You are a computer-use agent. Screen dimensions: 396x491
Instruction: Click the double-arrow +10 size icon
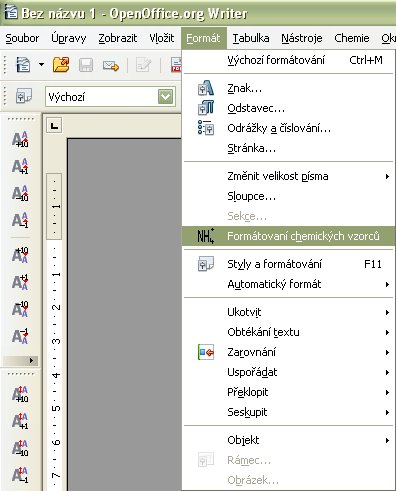[x=20, y=395]
